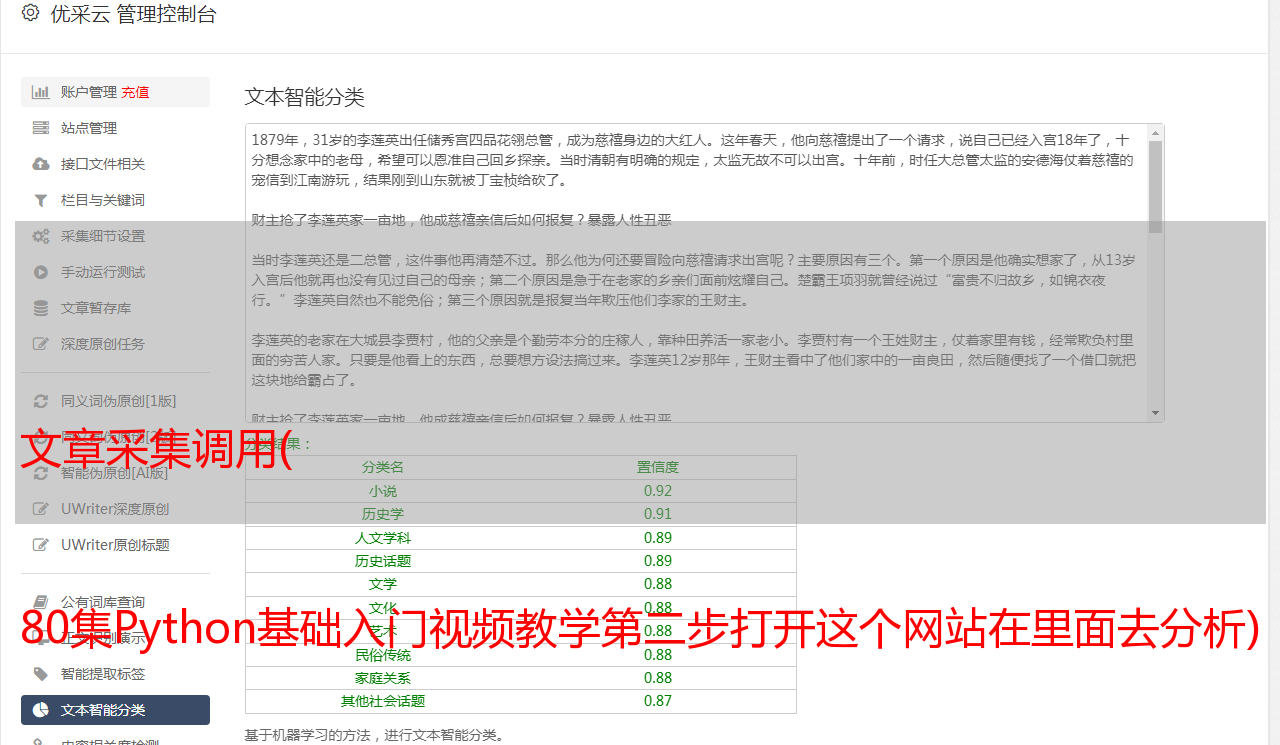Viewport: 1280px width, 745px height.
Task: Click the gear icon beside 优采云 管理控制台
Action: pyautogui.click(x=30, y=13)
